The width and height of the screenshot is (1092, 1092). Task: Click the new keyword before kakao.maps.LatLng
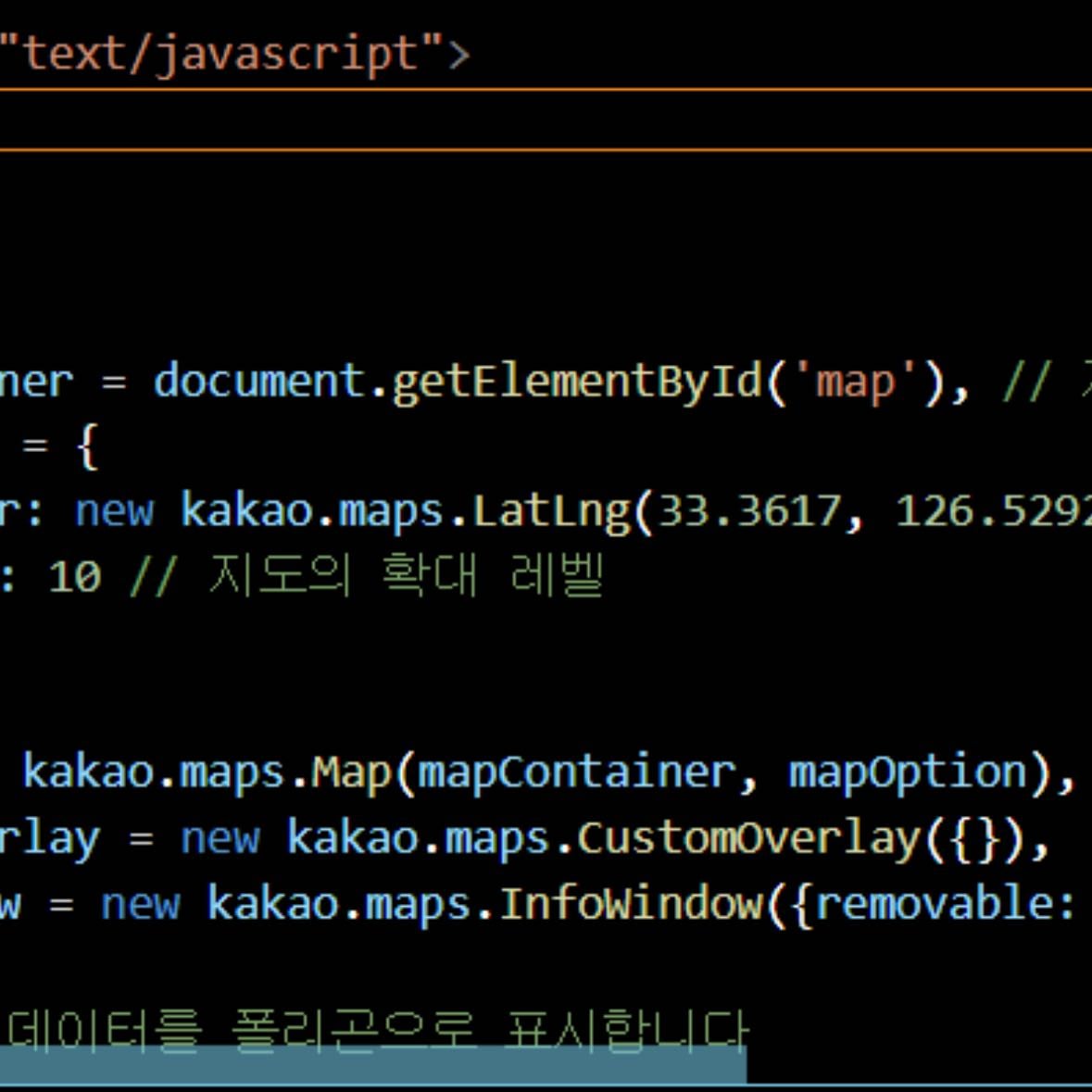(114, 512)
